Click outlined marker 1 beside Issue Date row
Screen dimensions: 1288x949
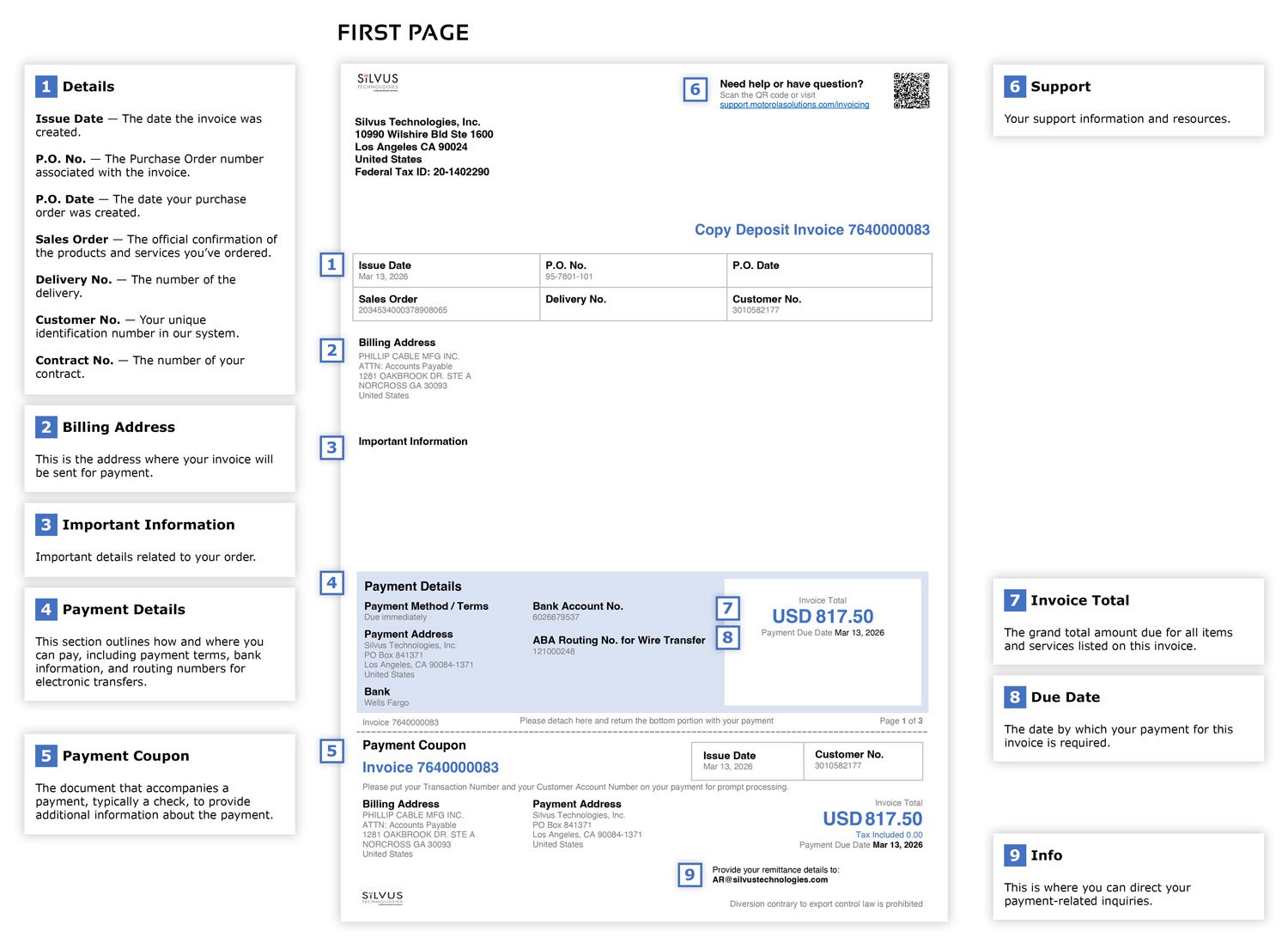pyautogui.click(x=331, y=265)
